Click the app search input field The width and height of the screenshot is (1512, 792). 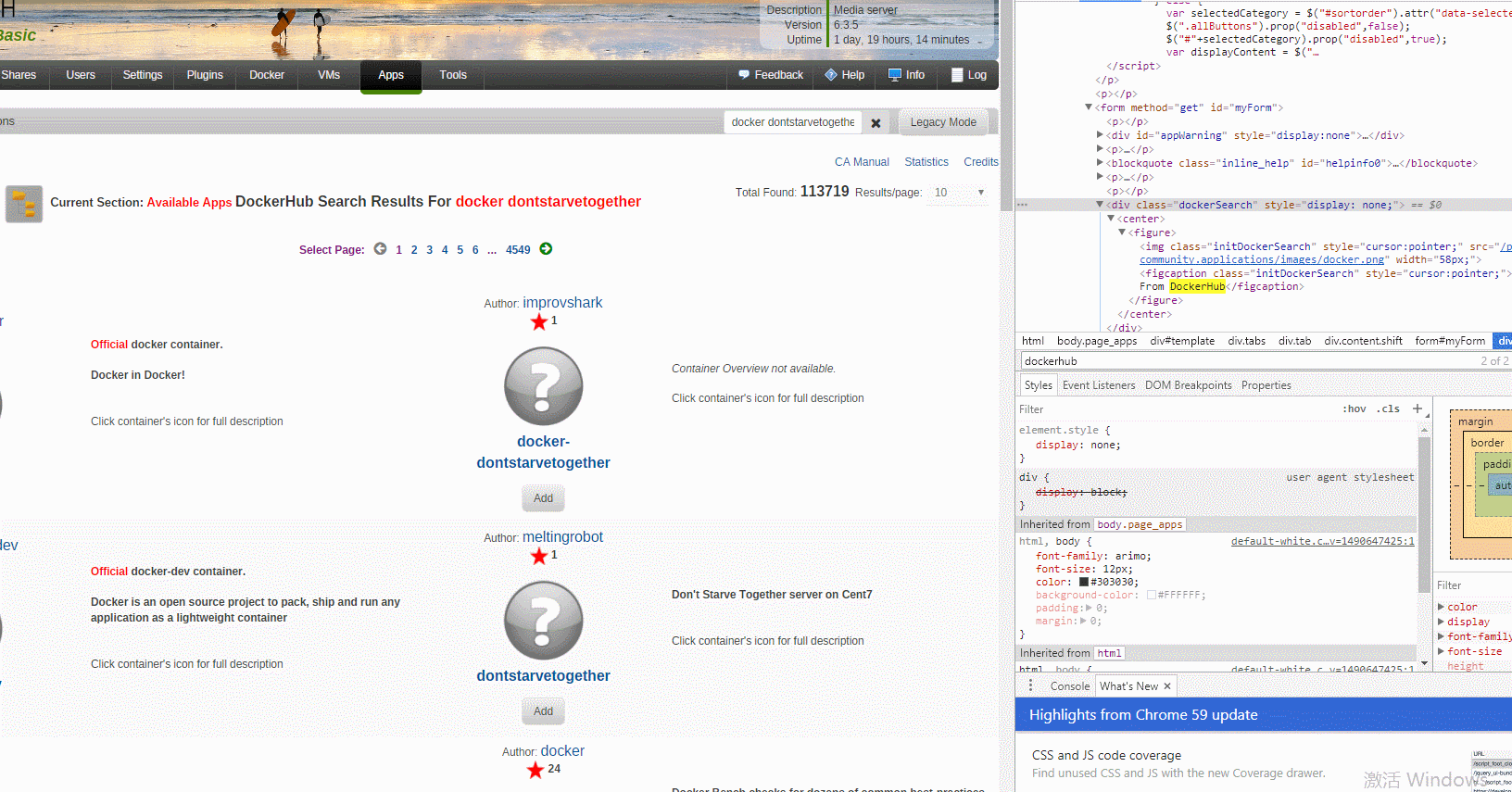coord(793,122)
